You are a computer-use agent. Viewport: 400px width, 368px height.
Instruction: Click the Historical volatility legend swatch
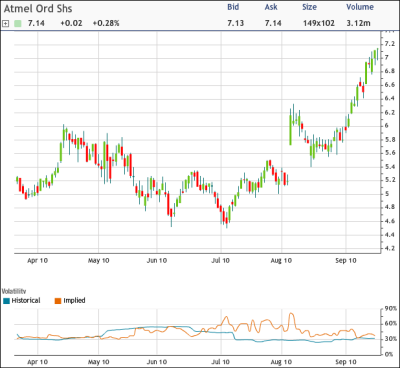(6, 301)
